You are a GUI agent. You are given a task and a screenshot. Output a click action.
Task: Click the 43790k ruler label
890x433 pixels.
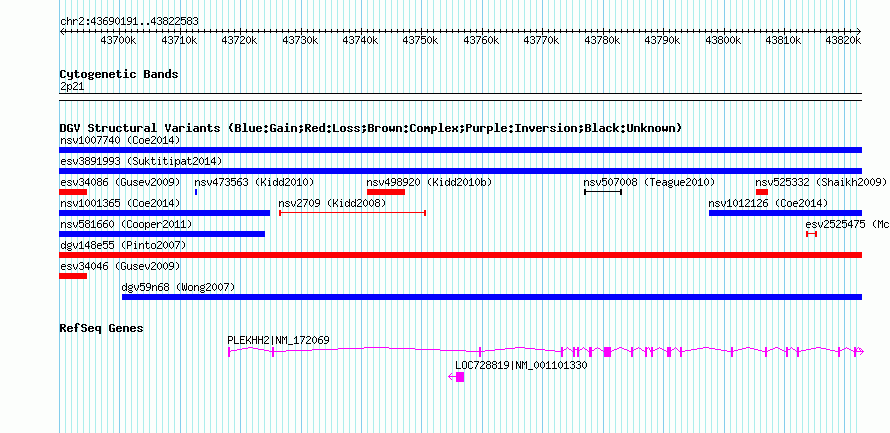(x=662, y=40)
